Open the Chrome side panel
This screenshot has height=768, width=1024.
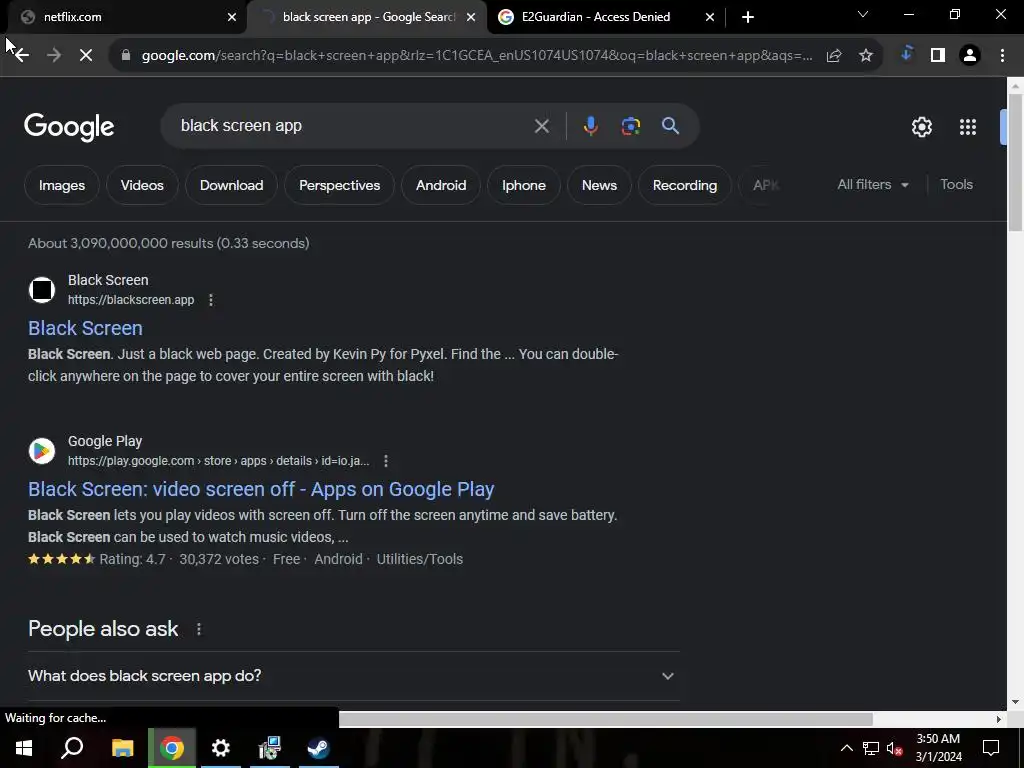pyautogui.click(x=938, y=56)
